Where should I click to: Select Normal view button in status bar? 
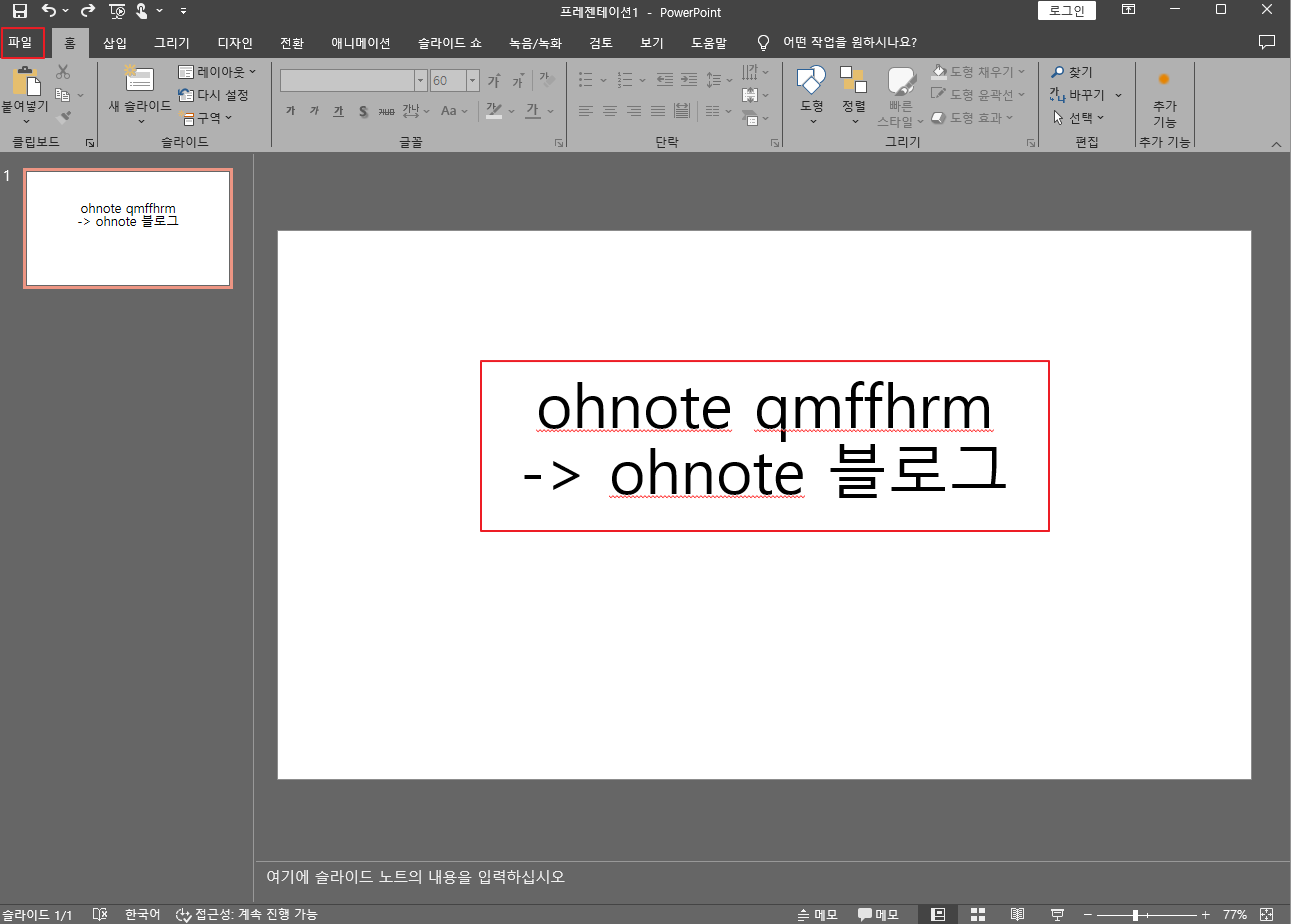coord(938,914)
